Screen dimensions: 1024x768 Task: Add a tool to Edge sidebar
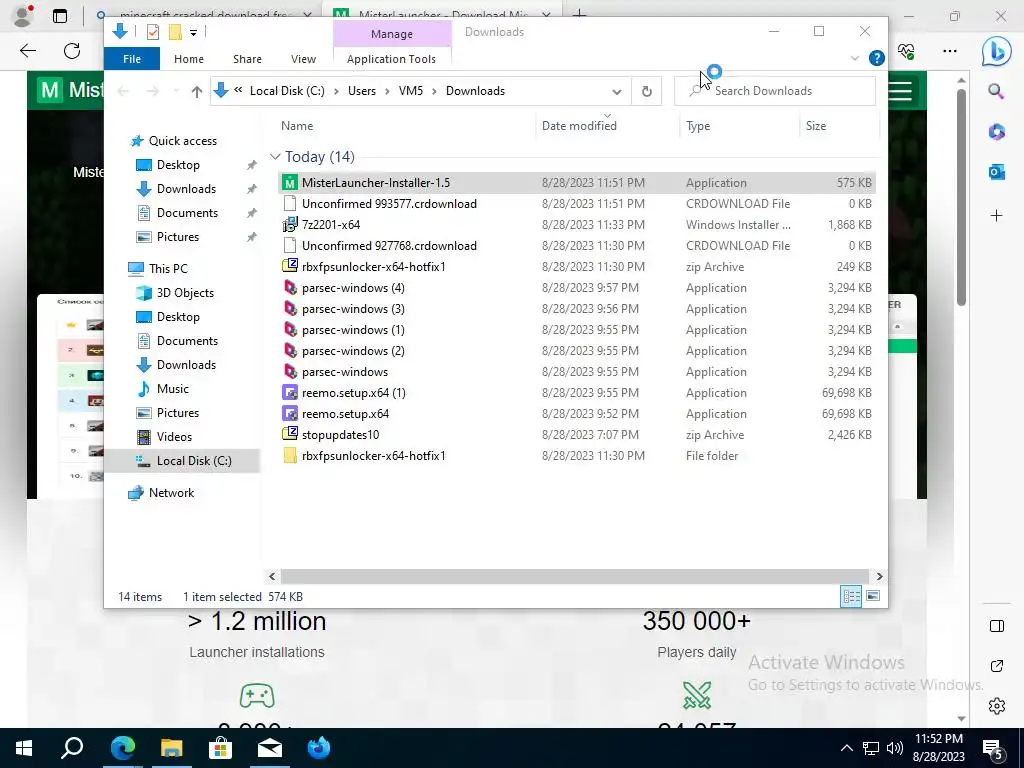(x=996, y=216)
